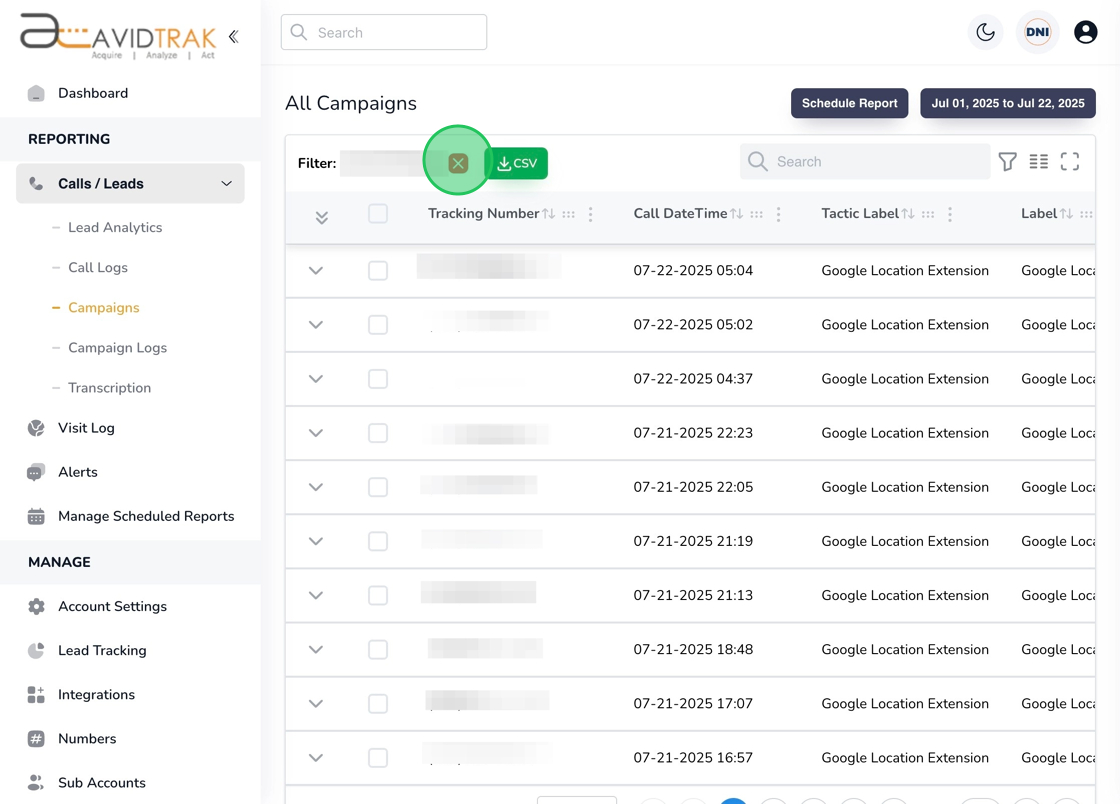This screenshot has height=804, width=1120.
Task: Open Transcription submenu item
Action: (x=109, y=388)
